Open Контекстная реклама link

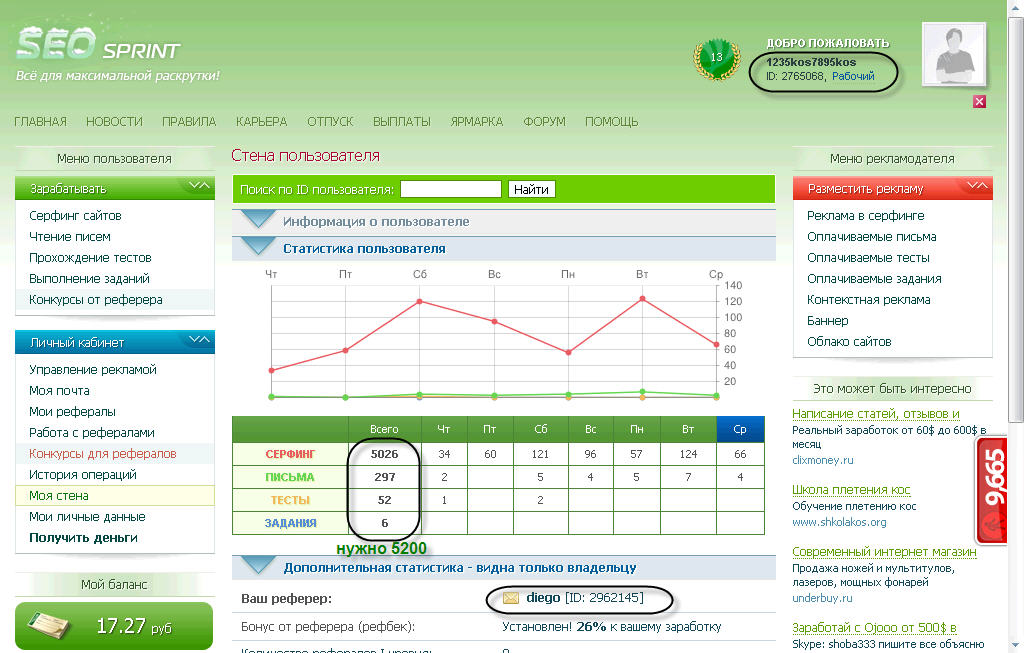tap(869, 300)
